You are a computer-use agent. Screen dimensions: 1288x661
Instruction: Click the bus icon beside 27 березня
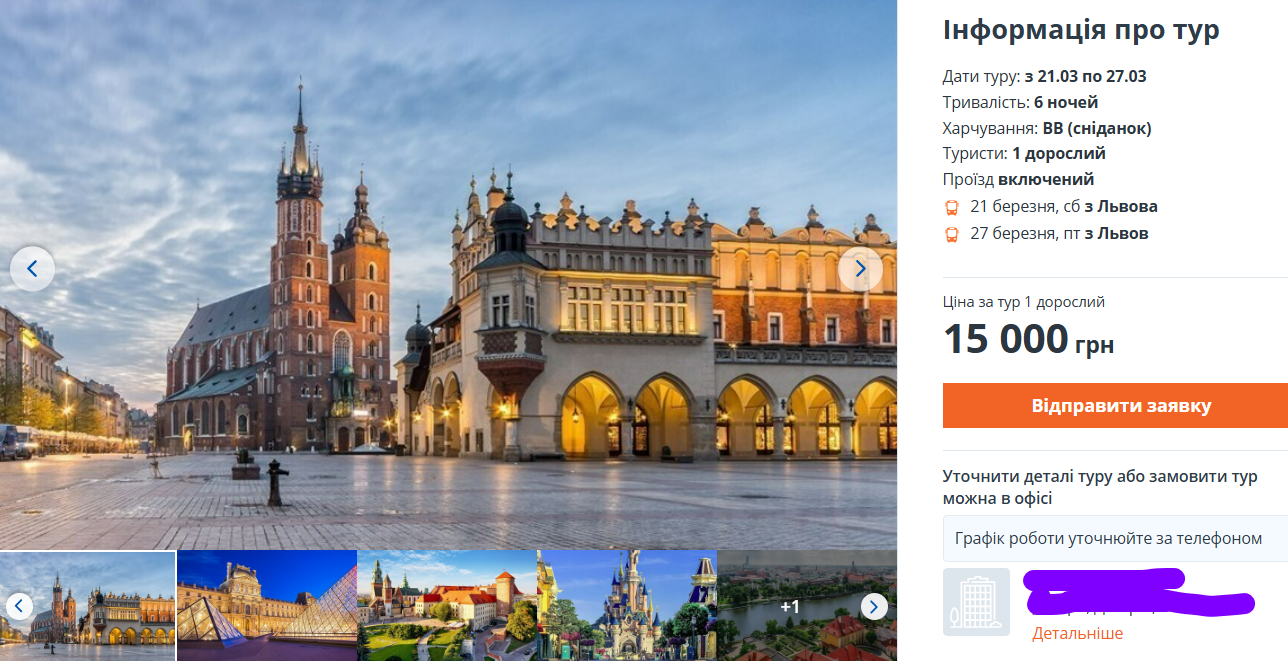[952, 234]
